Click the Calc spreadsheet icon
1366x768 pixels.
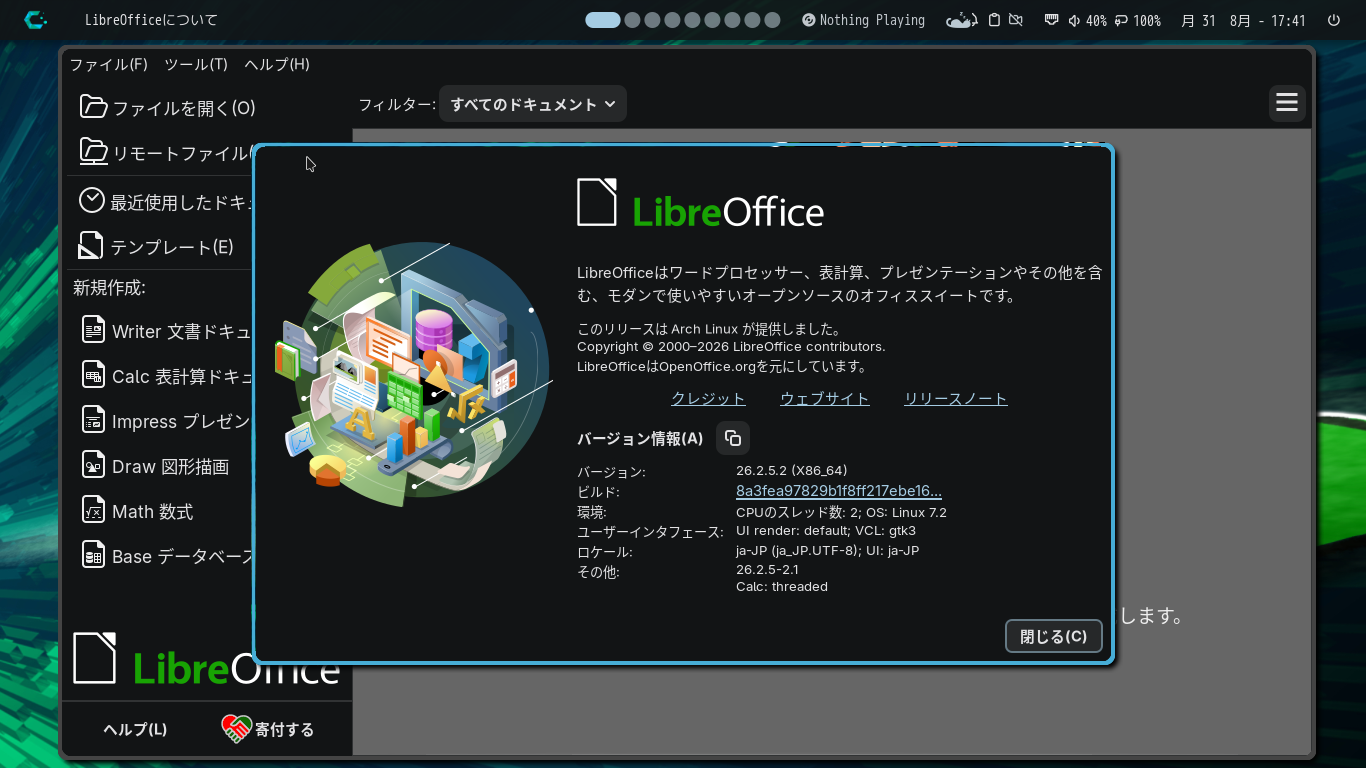(x=93, y=375)
